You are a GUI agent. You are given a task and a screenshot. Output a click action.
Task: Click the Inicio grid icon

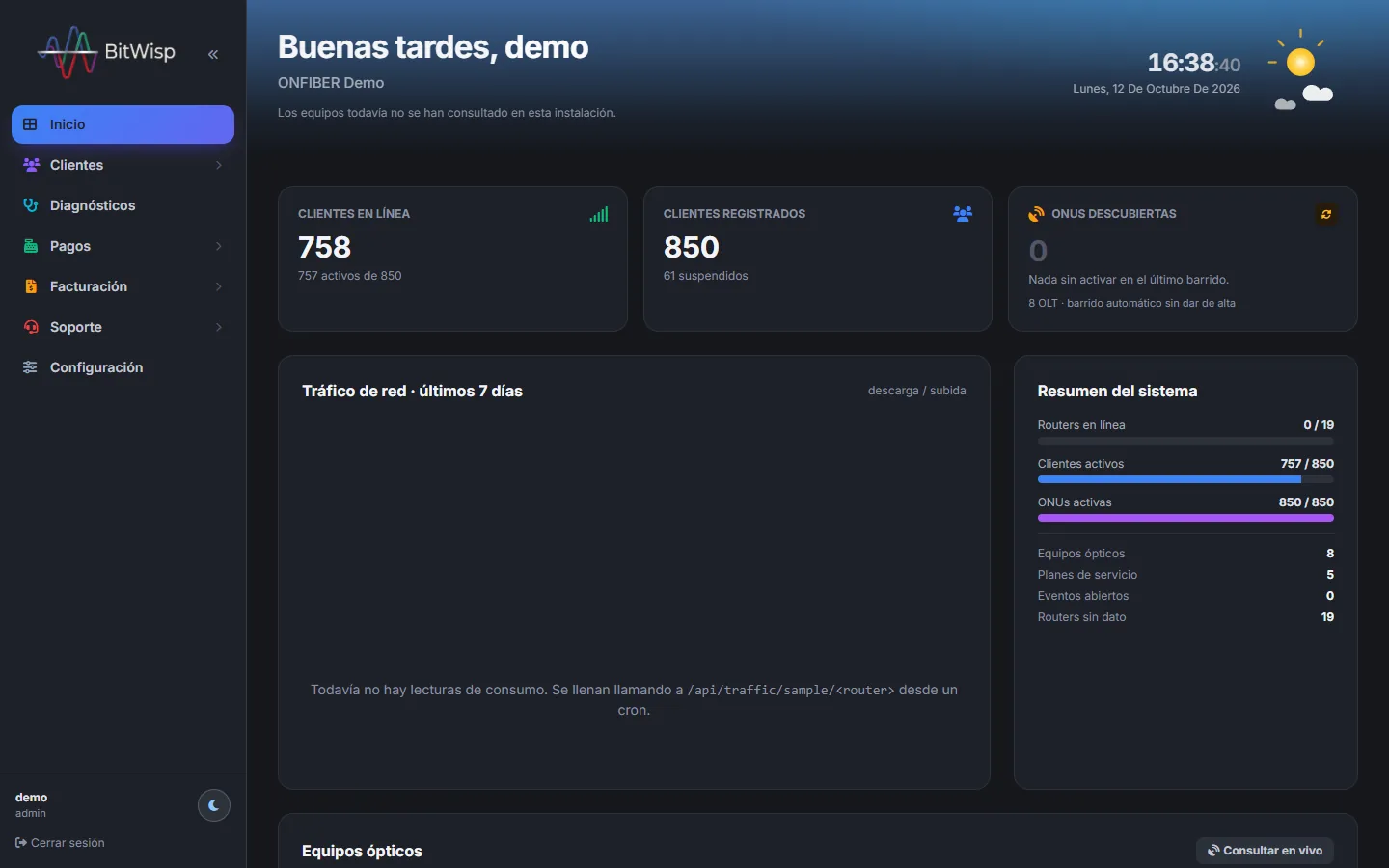pos(30,124)
